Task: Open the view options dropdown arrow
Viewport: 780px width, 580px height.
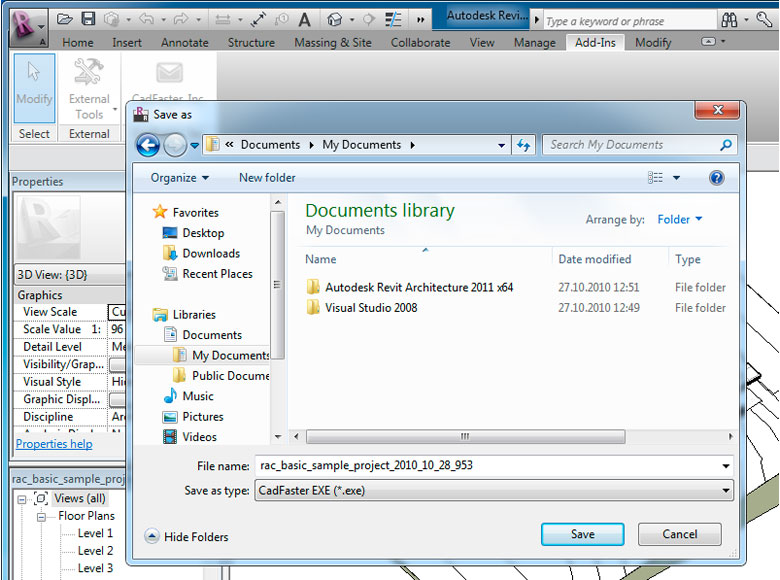Action: pos(676,178)
